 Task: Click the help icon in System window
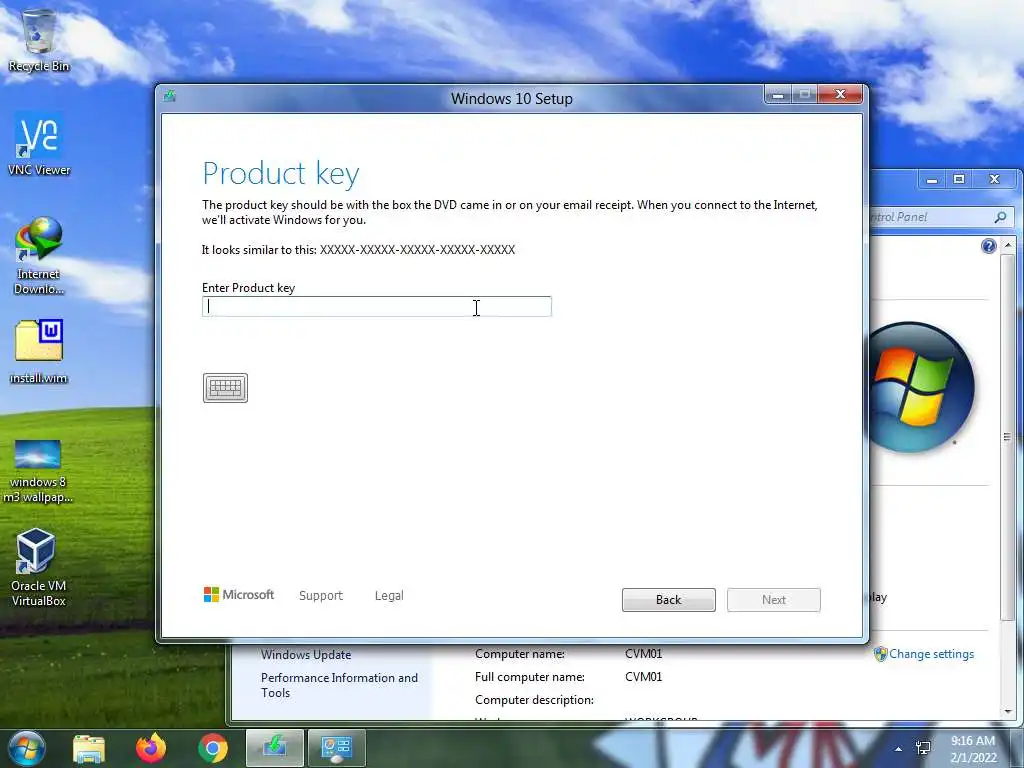[989, 246]
